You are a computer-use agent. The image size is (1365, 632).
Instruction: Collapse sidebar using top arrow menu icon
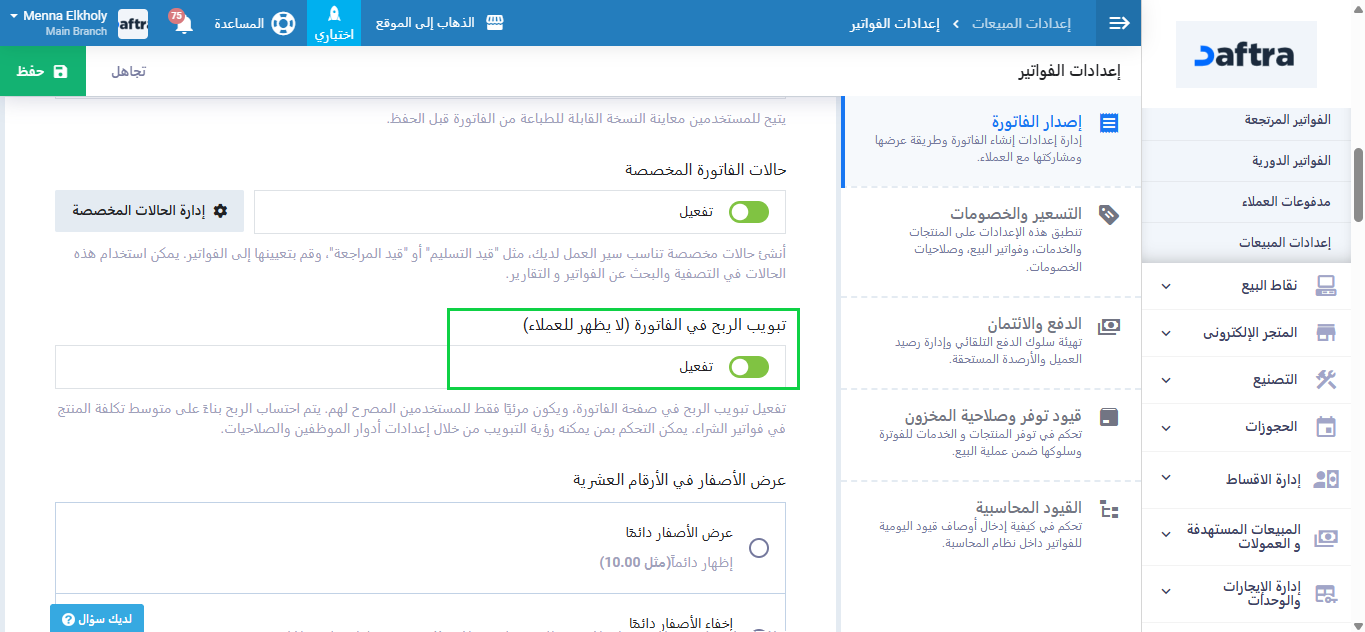point(1119,23)
